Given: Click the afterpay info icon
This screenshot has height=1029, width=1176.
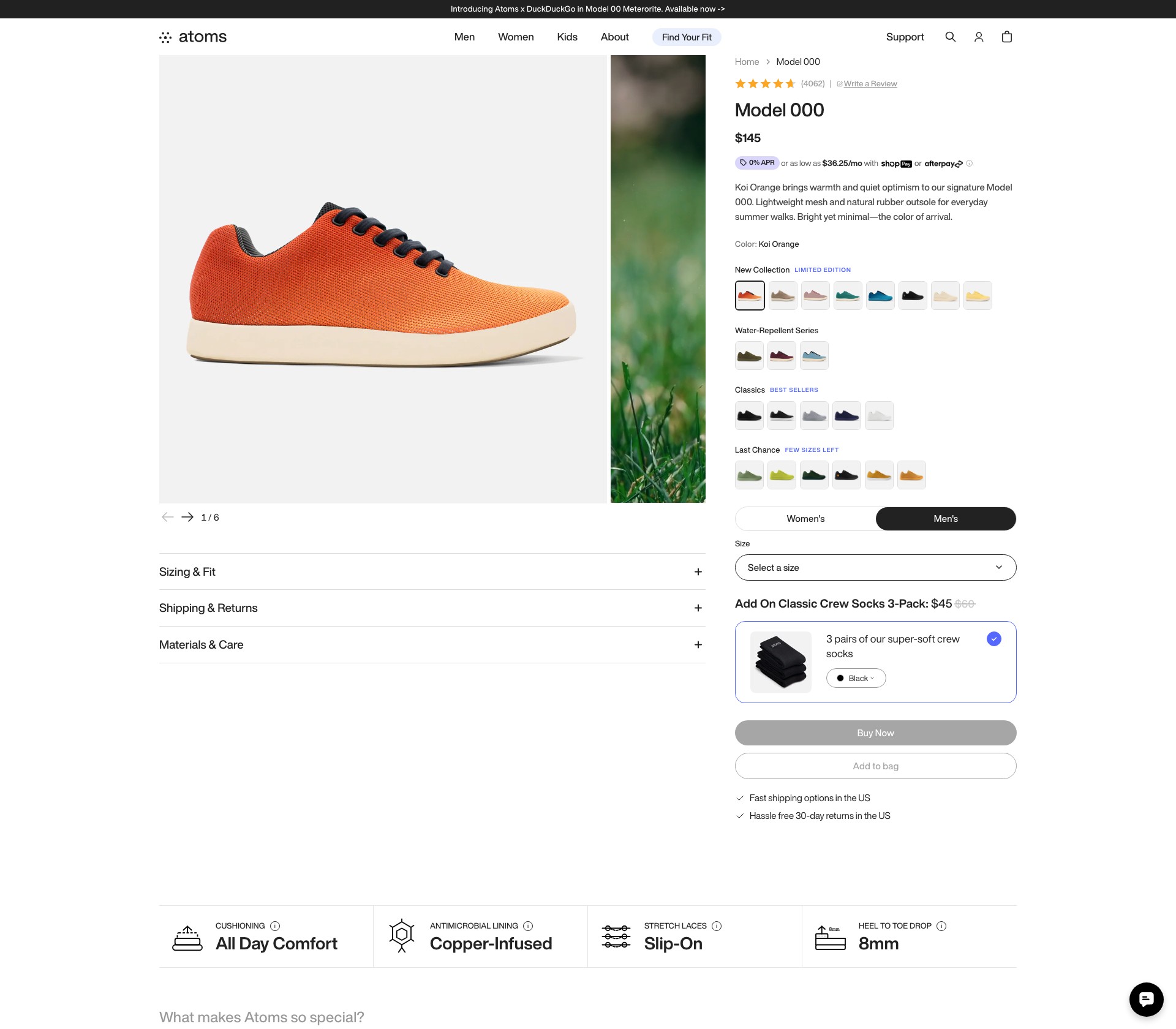Looking at the screenshot, I should coord(969,164).
